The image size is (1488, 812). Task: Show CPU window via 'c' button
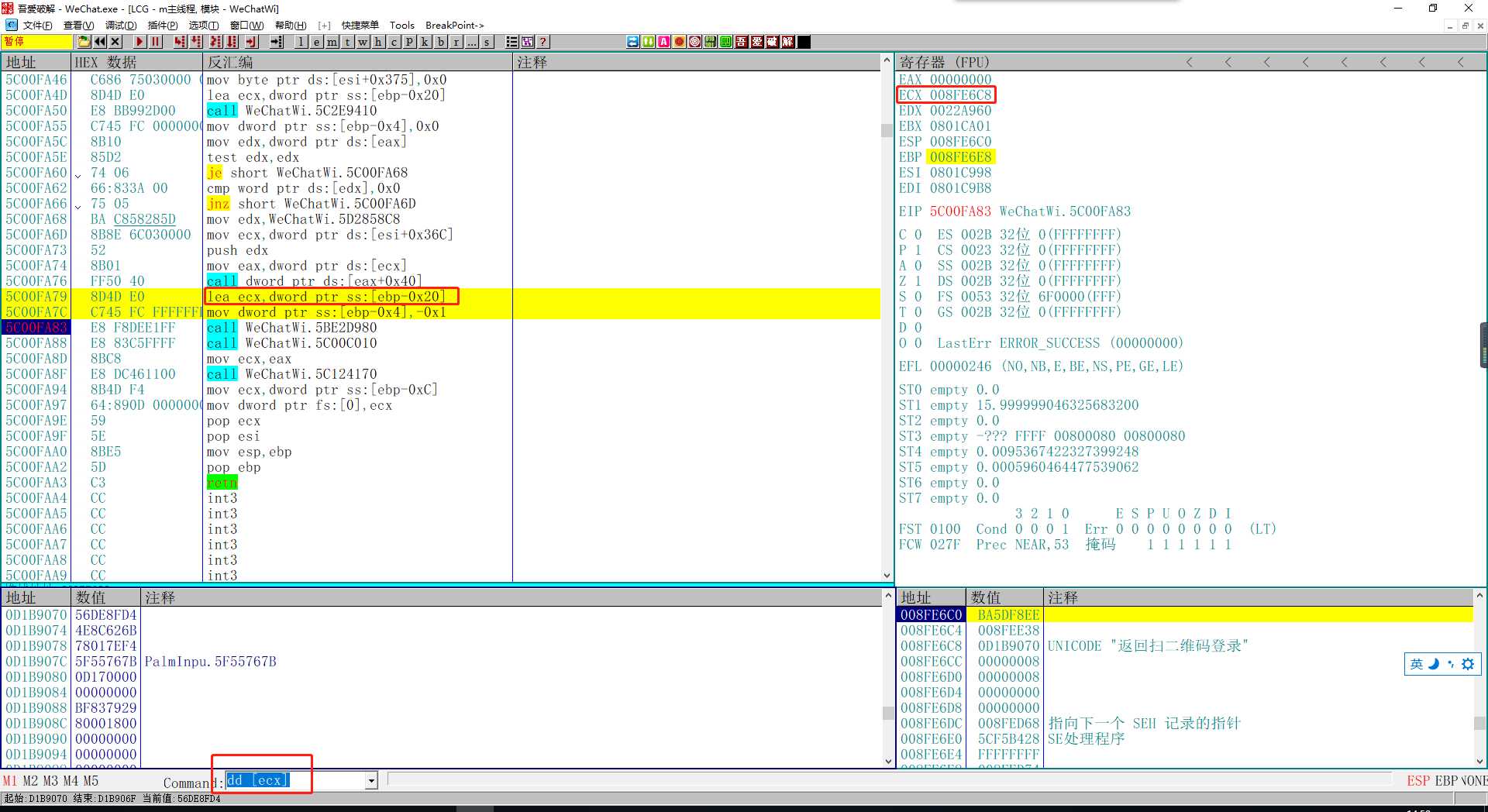[394, 42]
